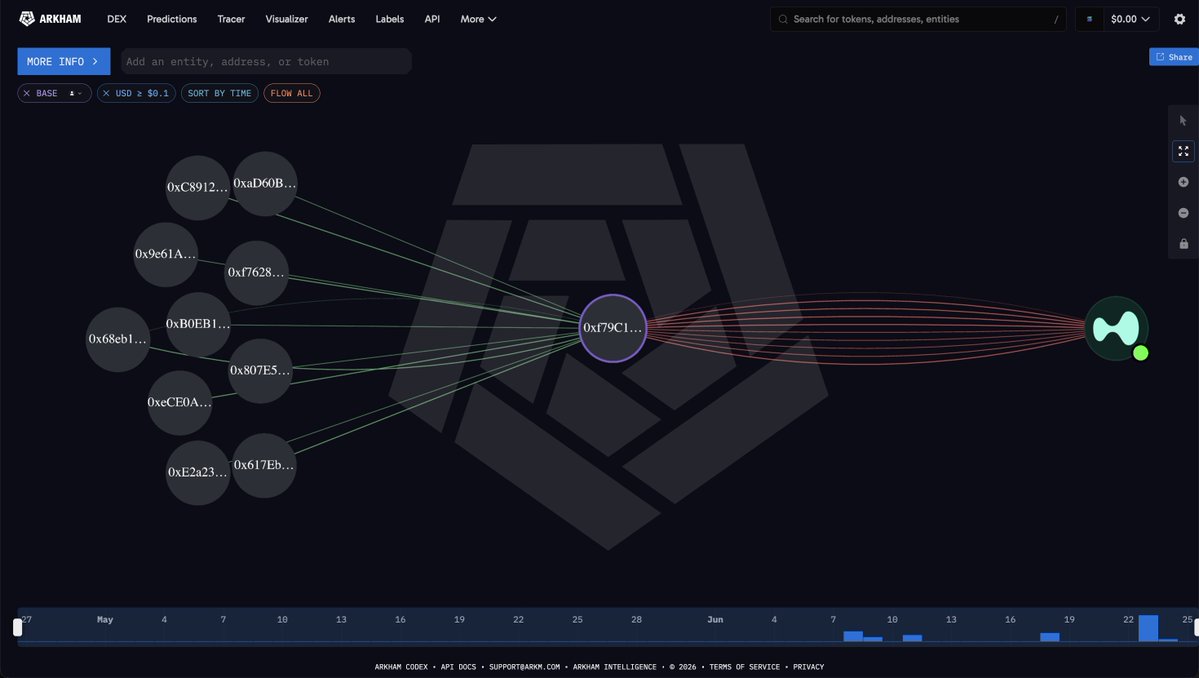Expand the MORE INFO panel

pyautogui.click(x=63, y=61)
